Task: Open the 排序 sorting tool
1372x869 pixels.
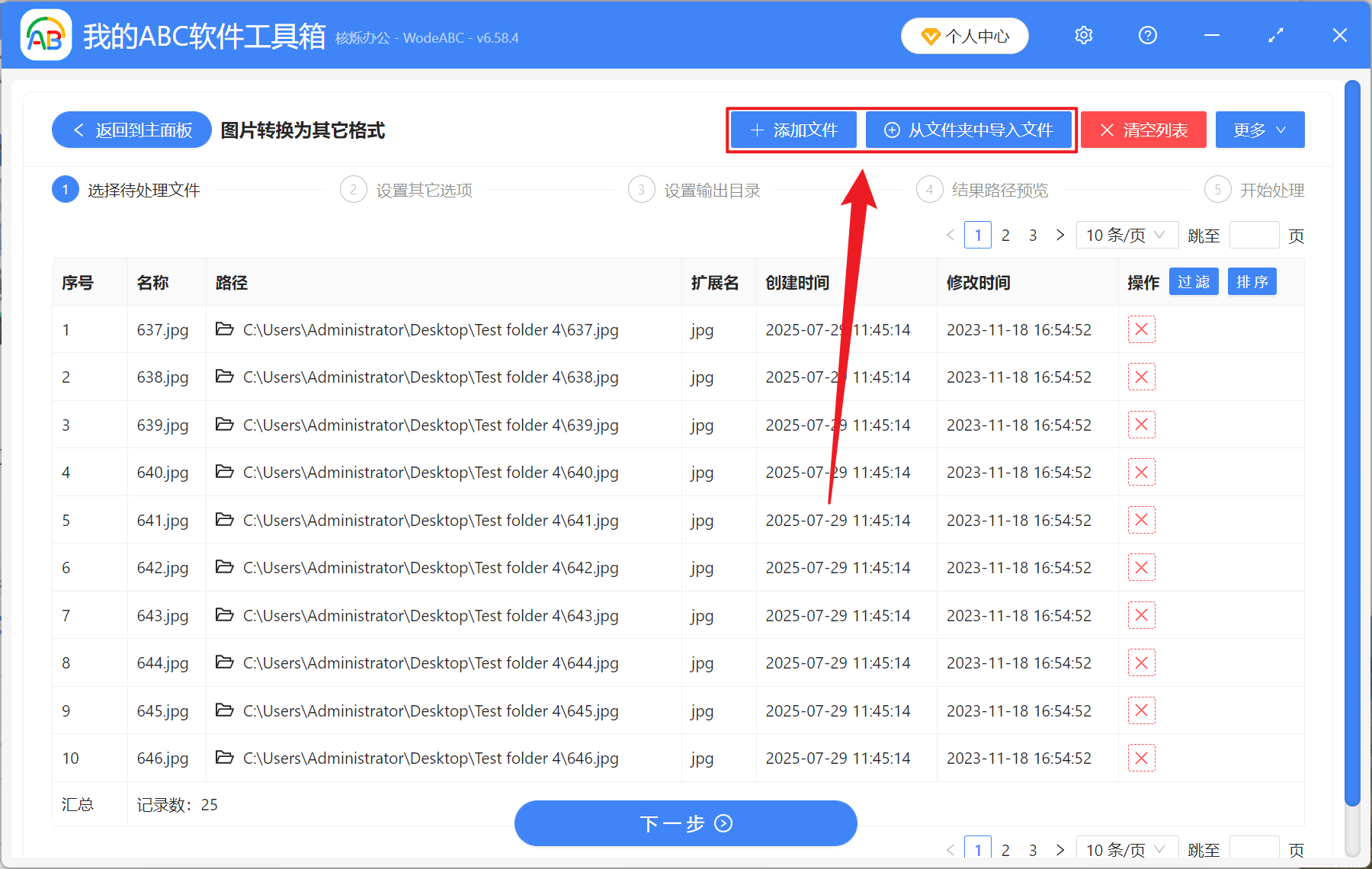Action: click(1252, 281)
